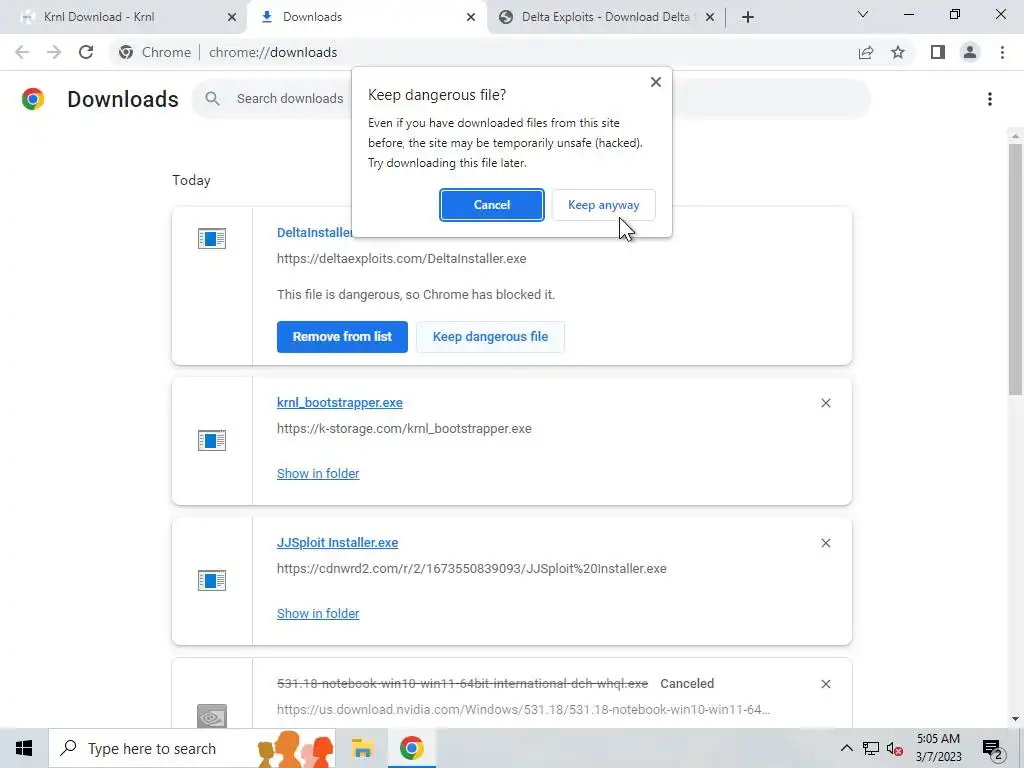1024x768 pixels.
Task: Reload the downloads page
Action: tap(86, 52)
